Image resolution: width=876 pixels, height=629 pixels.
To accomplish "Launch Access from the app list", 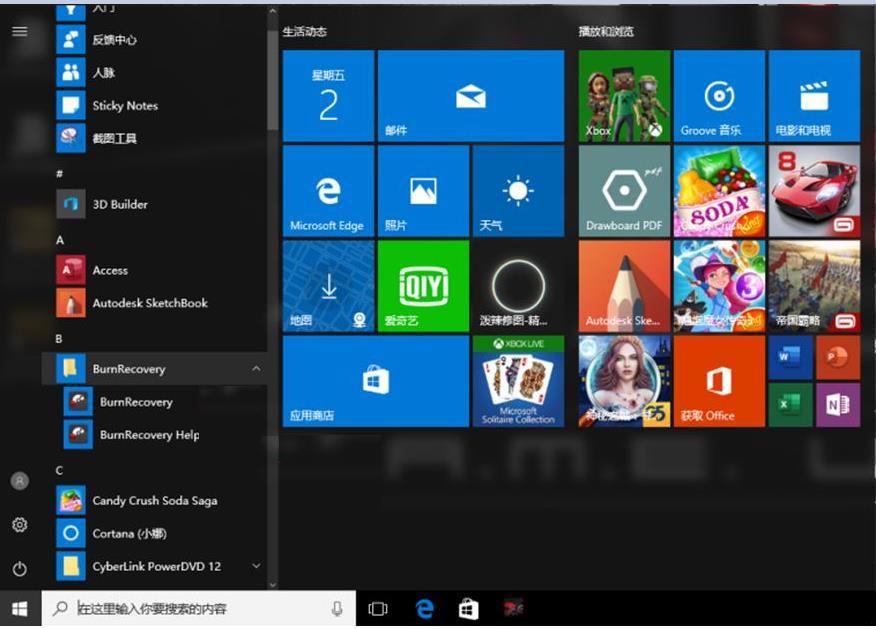I will tap(110, 270).
